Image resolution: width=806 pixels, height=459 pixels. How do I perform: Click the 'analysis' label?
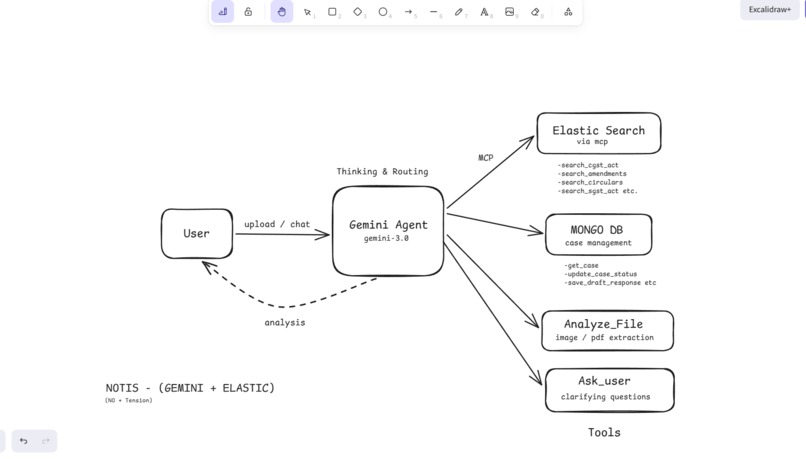point(285,323)
